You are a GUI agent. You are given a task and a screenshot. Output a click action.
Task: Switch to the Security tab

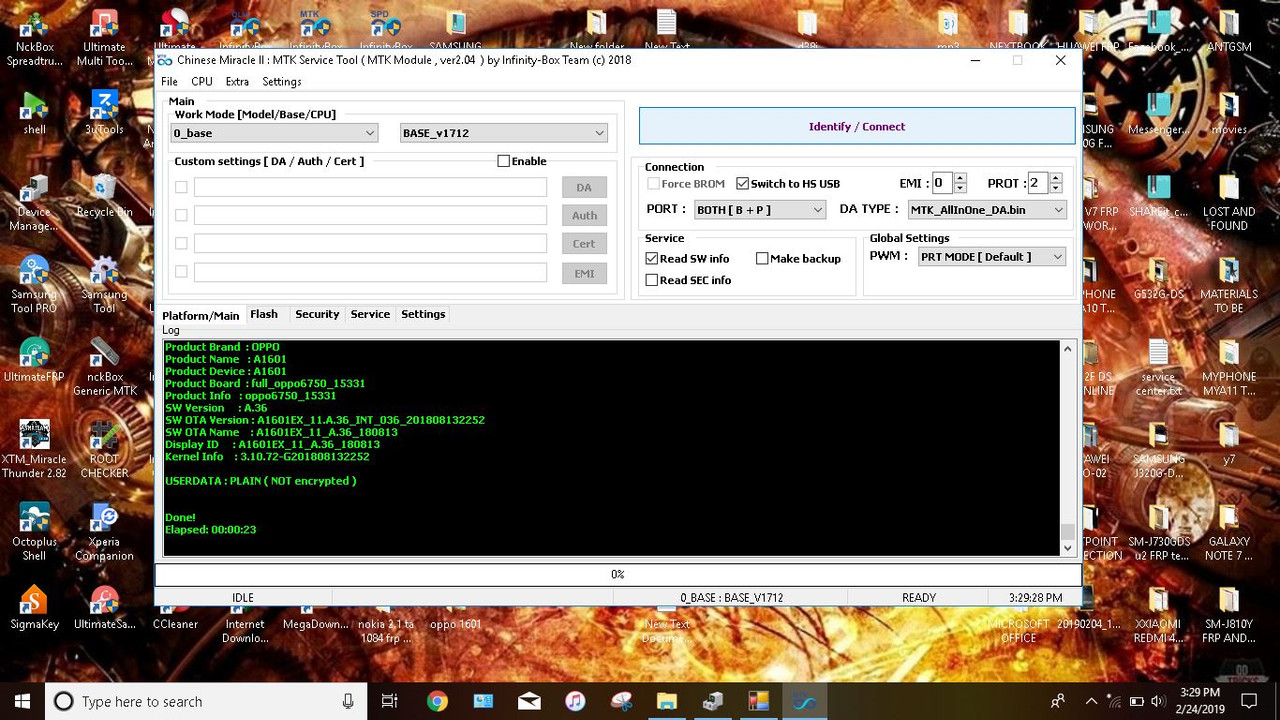pyautogui.click(x=317, y=314)
